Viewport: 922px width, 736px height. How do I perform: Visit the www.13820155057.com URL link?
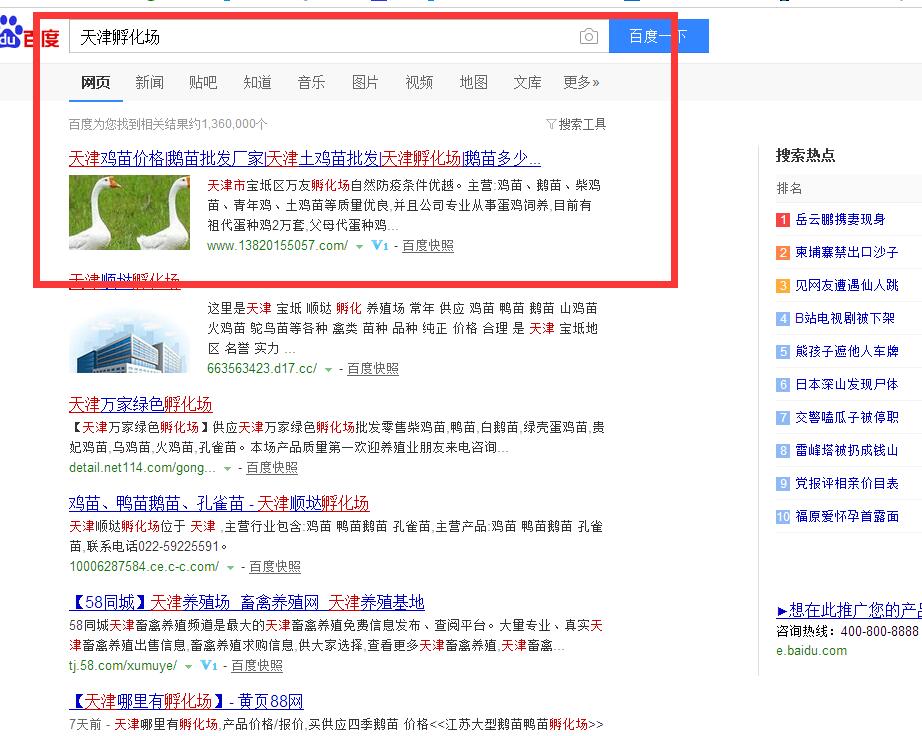[x=278, y=246]
